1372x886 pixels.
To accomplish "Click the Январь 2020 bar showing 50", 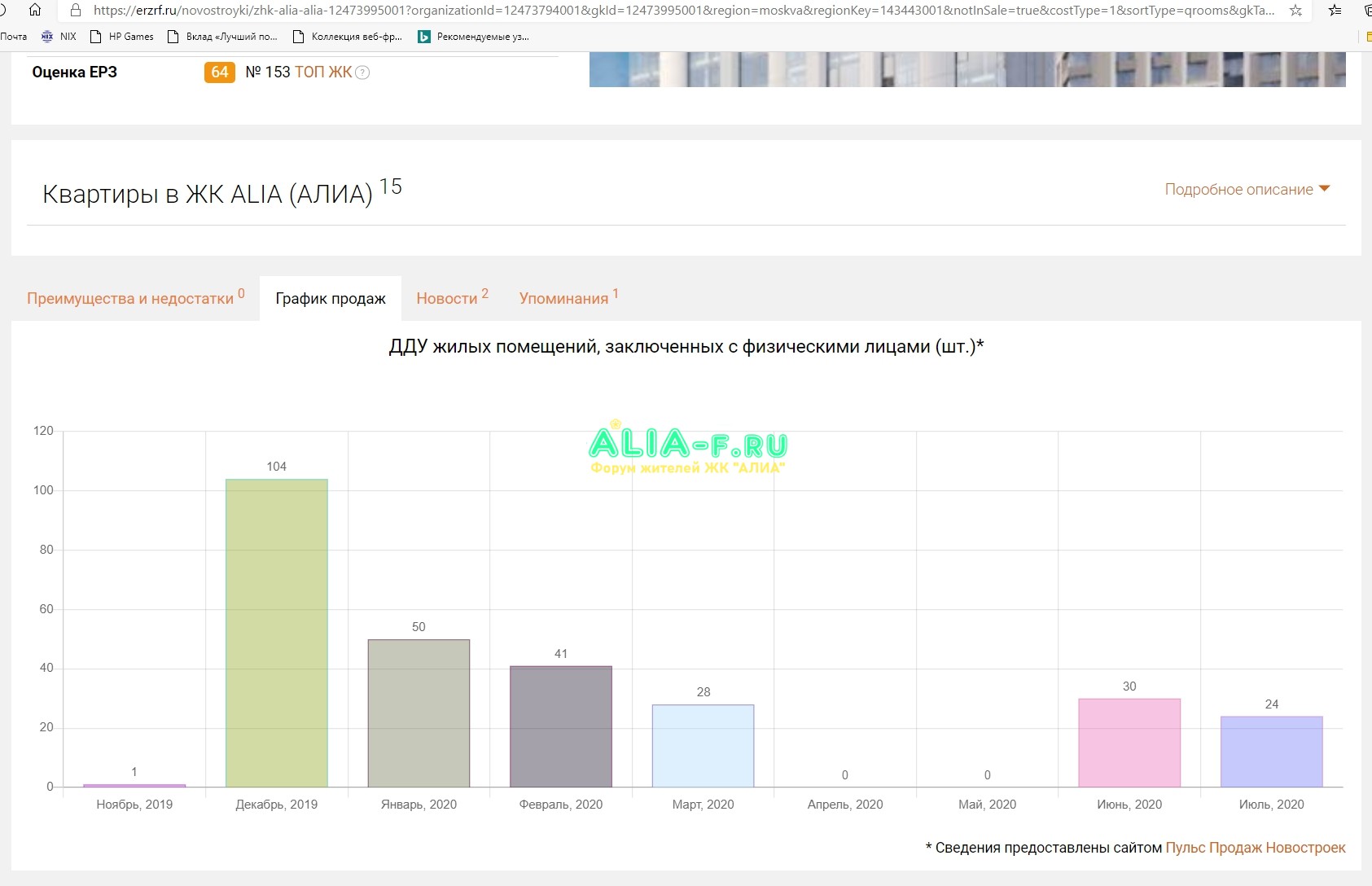I will click(419, 713).
